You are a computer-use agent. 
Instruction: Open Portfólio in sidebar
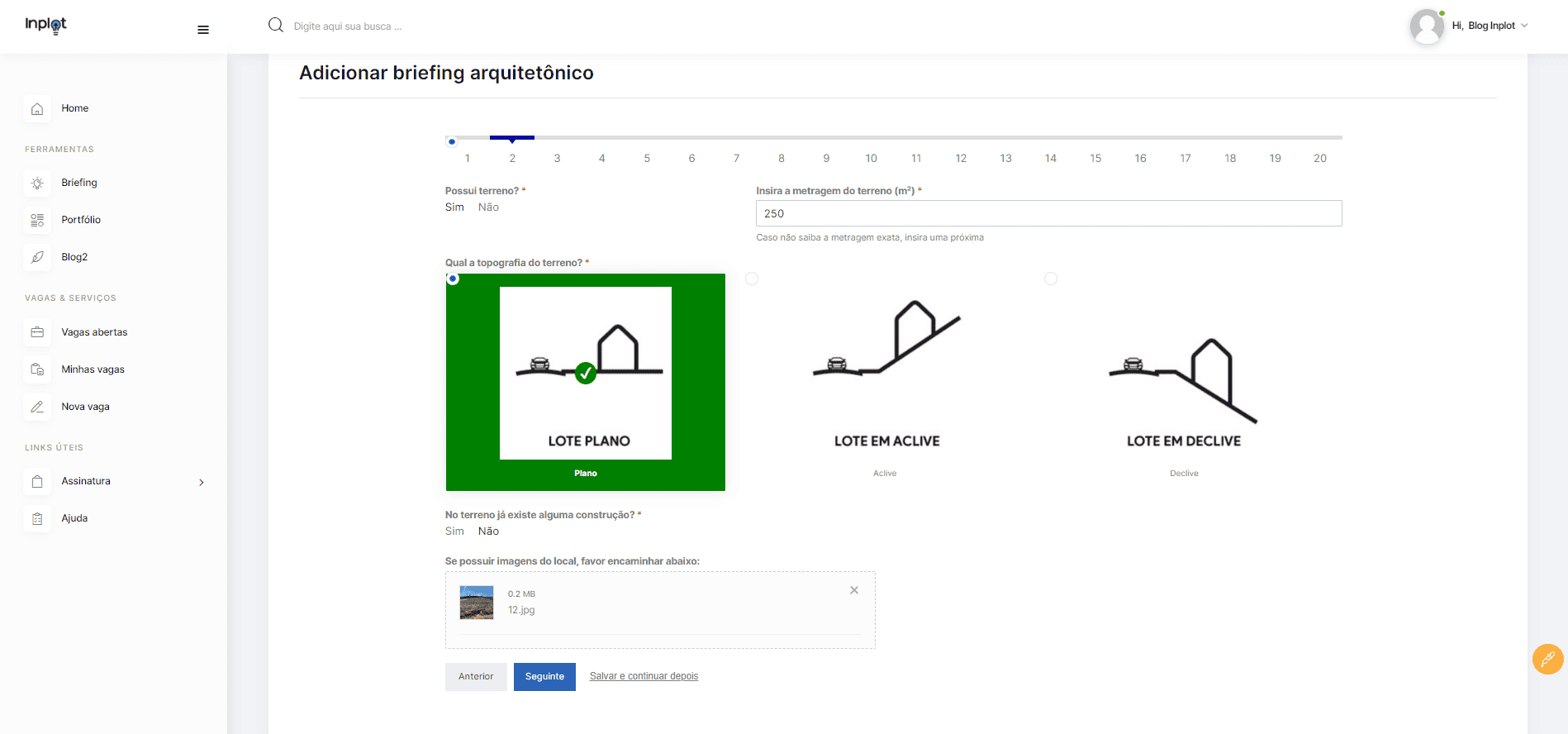click(x=81, y=220)
